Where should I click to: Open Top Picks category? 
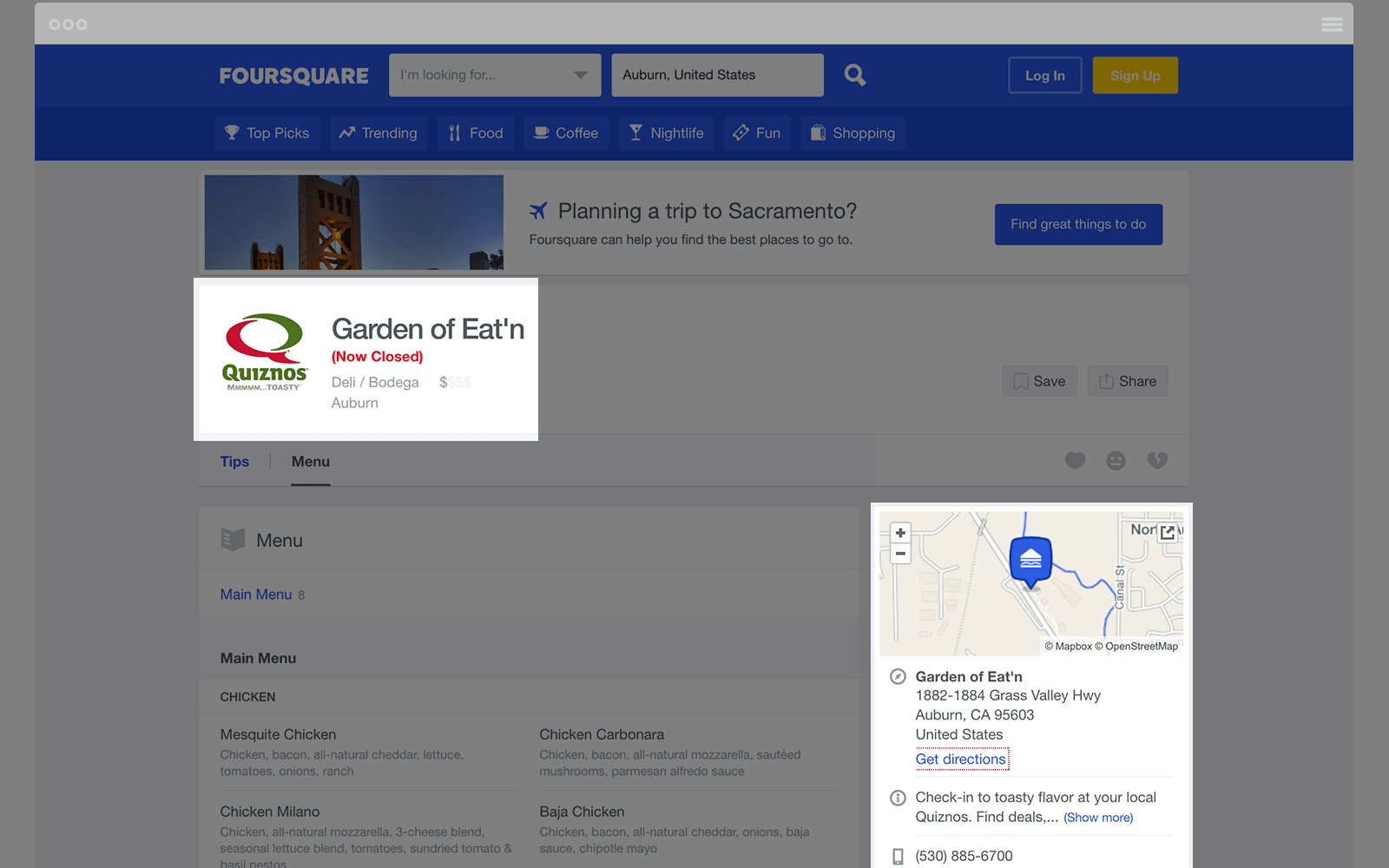coord(267,133)
